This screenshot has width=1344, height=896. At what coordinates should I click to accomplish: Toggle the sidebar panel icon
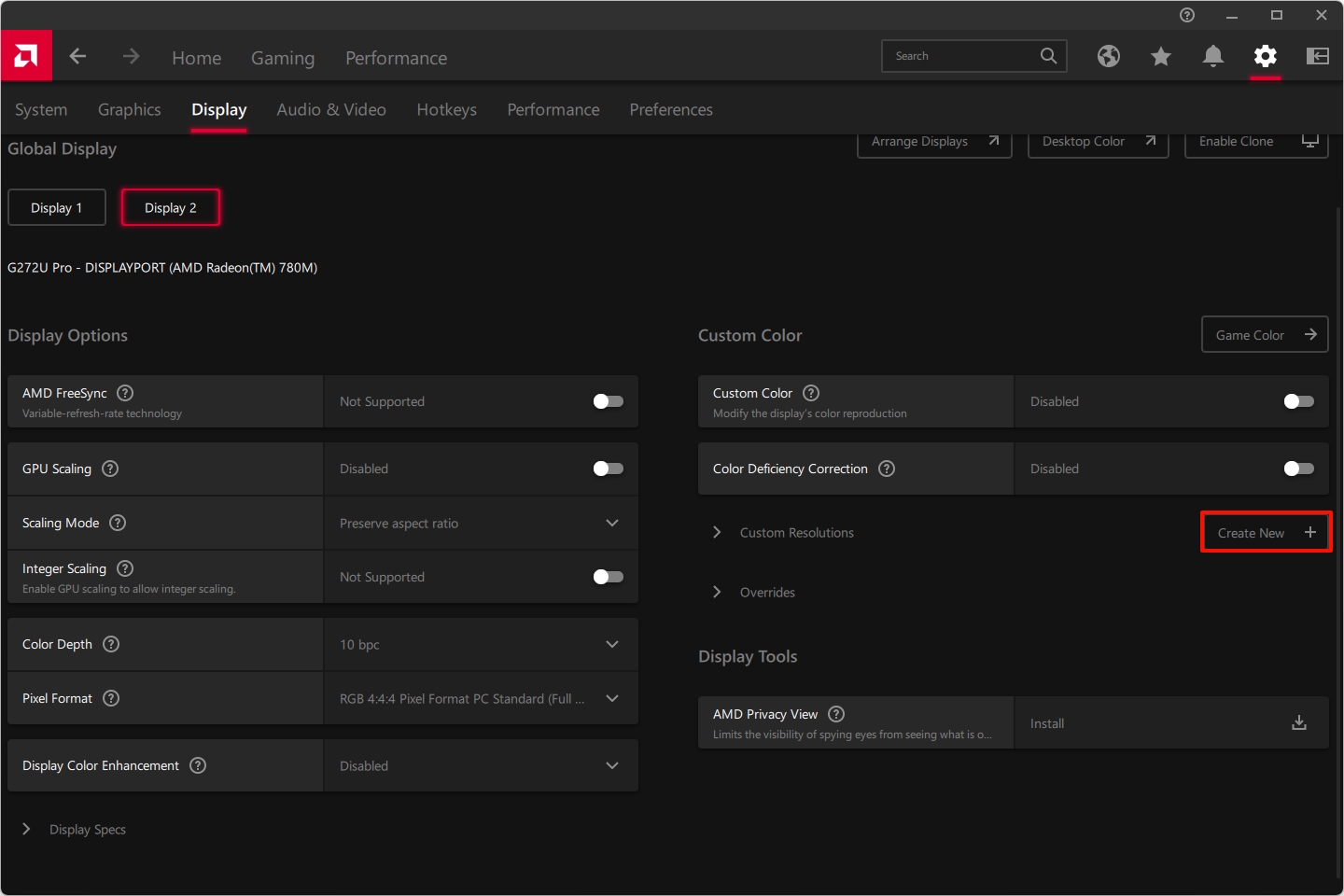click(x=1317, y=57)
